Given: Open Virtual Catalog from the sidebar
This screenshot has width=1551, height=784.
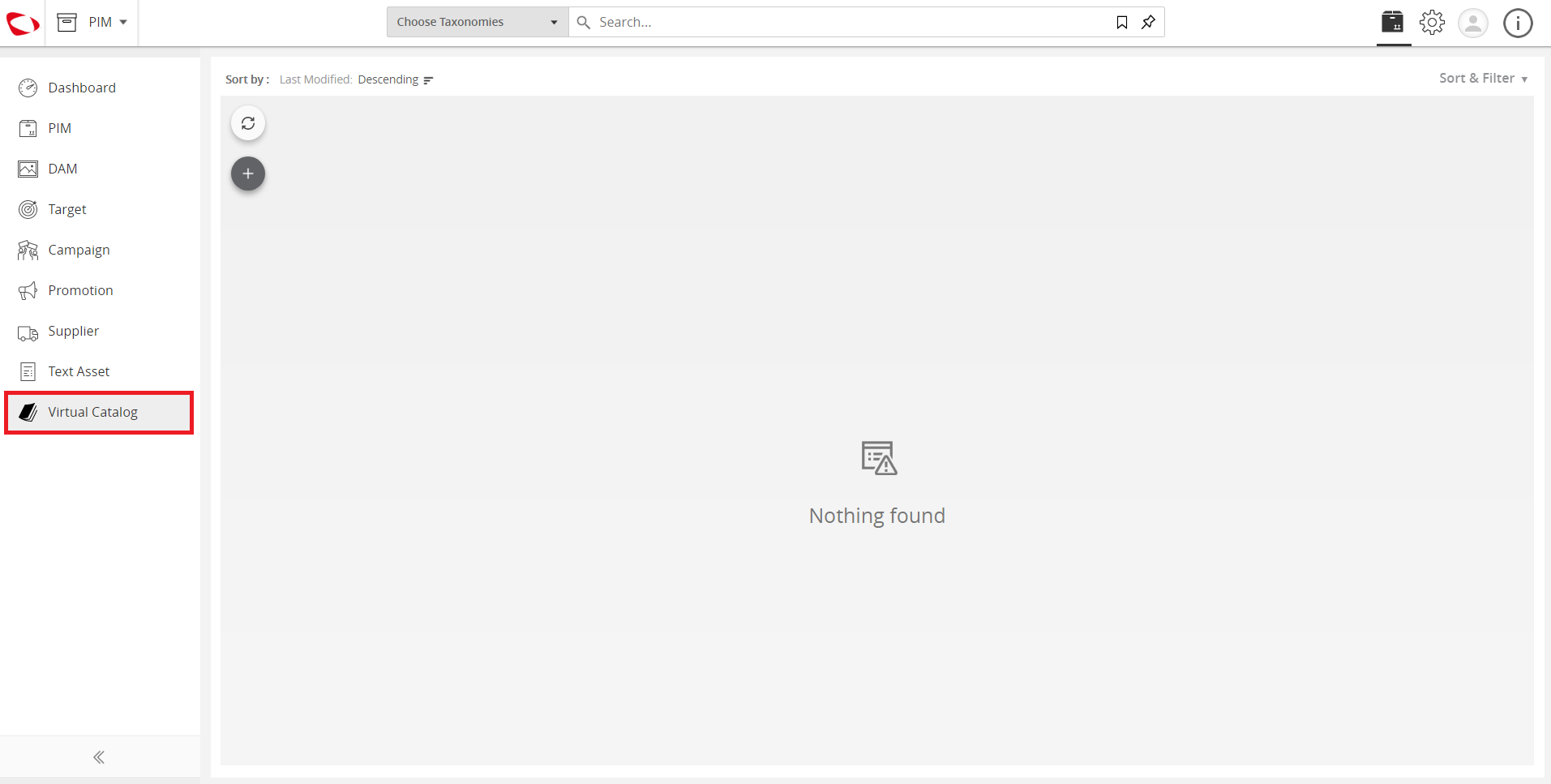Looking at the screenshot, I should [100, 413].
